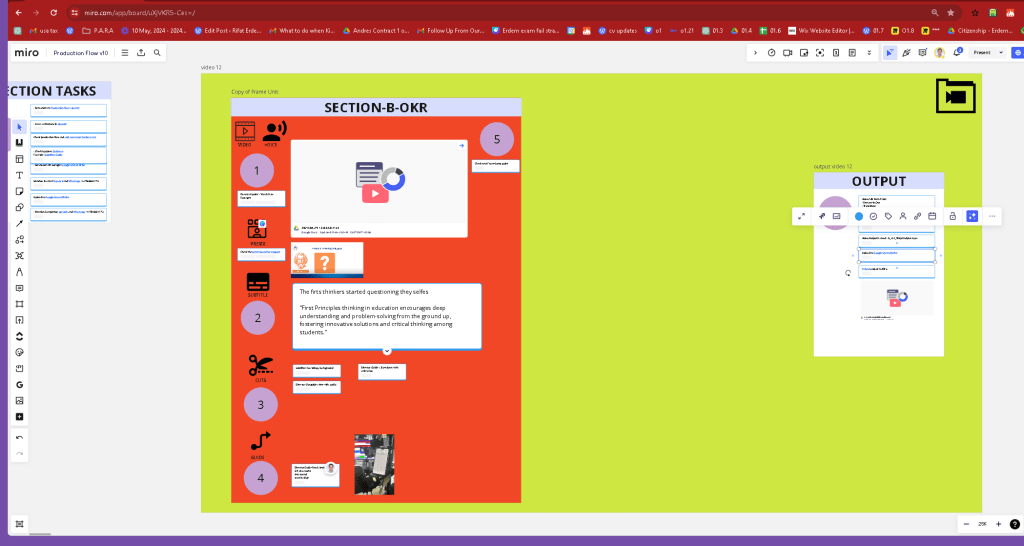Click the scissors CUTS icon
The image size is (1024, 546).
(x=261, y=366)
